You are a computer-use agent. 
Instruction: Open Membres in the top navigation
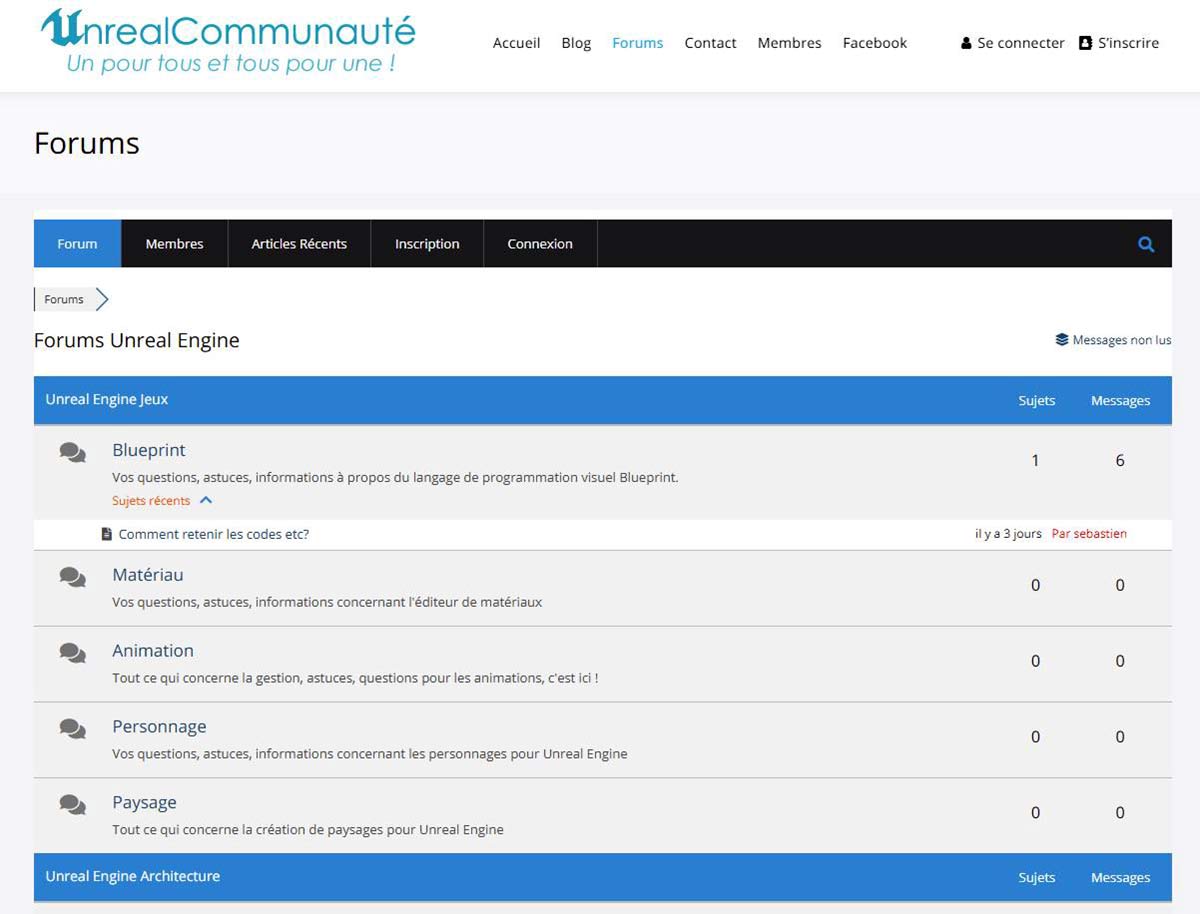(790, 43)
